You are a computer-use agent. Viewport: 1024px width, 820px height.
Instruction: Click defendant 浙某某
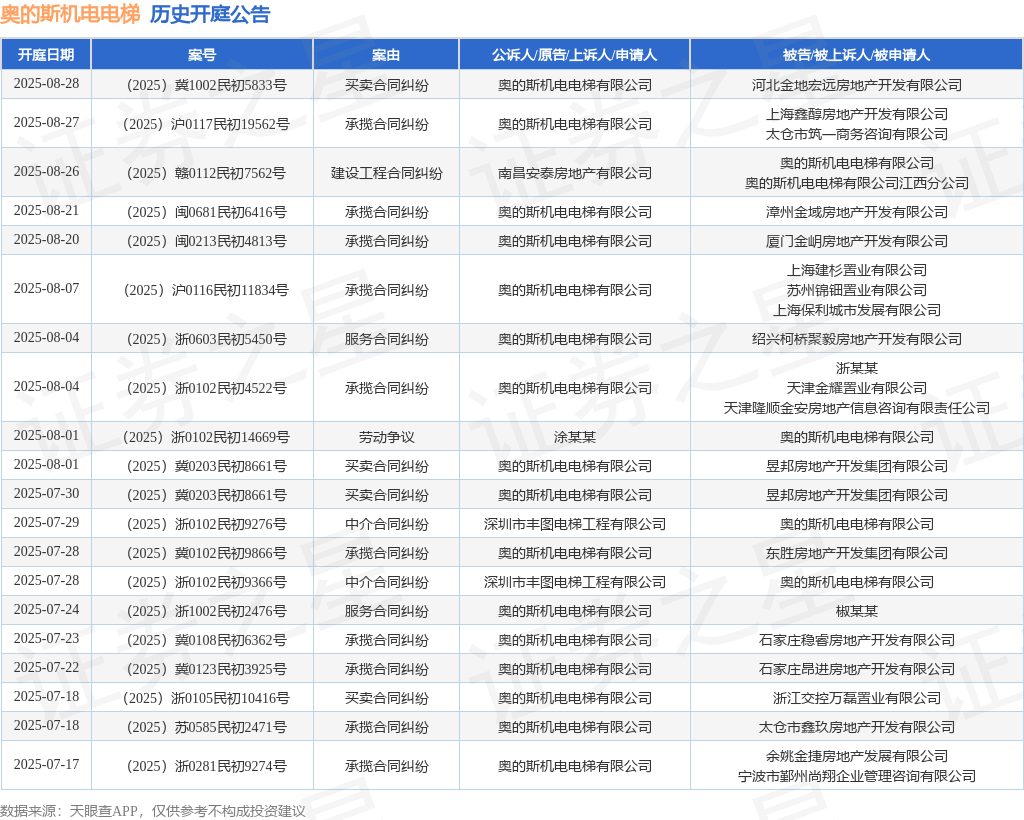tap(857, 368)
